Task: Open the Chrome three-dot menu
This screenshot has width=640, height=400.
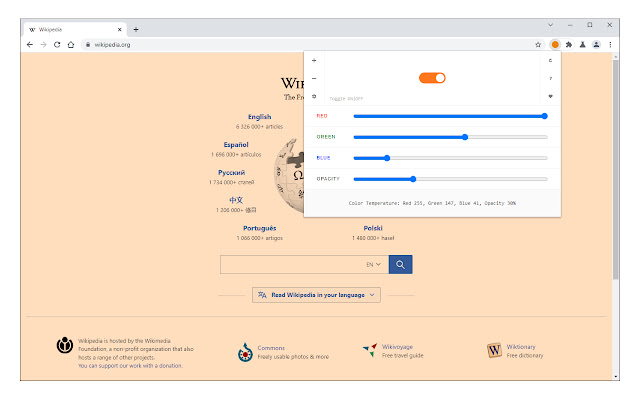Action: point(610,44)
